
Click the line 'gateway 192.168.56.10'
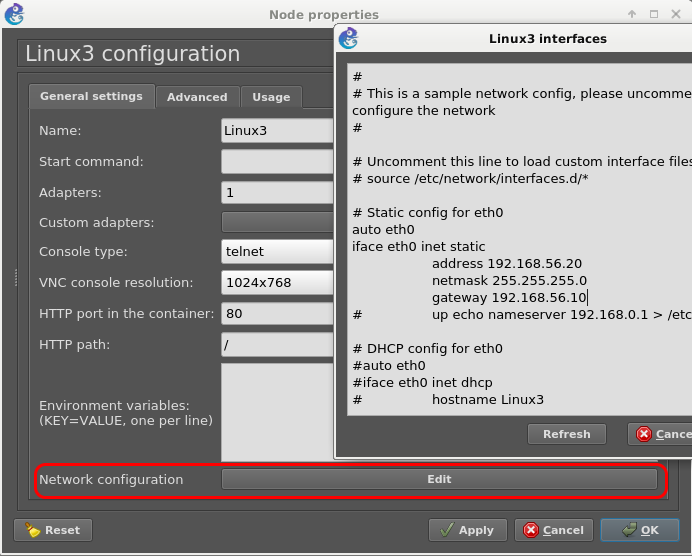click(x=509, y=298)
